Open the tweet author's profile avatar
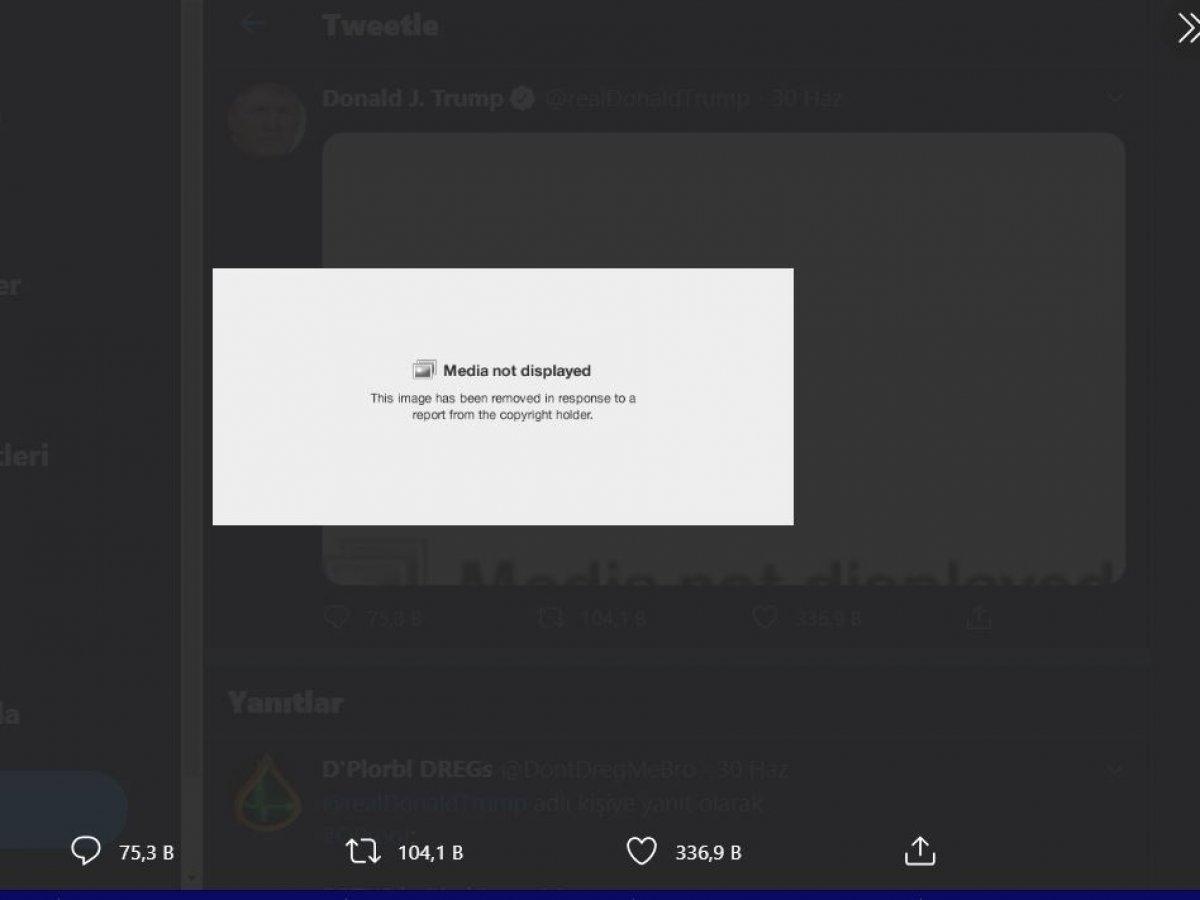1200x900 pixels. (x=266, y=121)
